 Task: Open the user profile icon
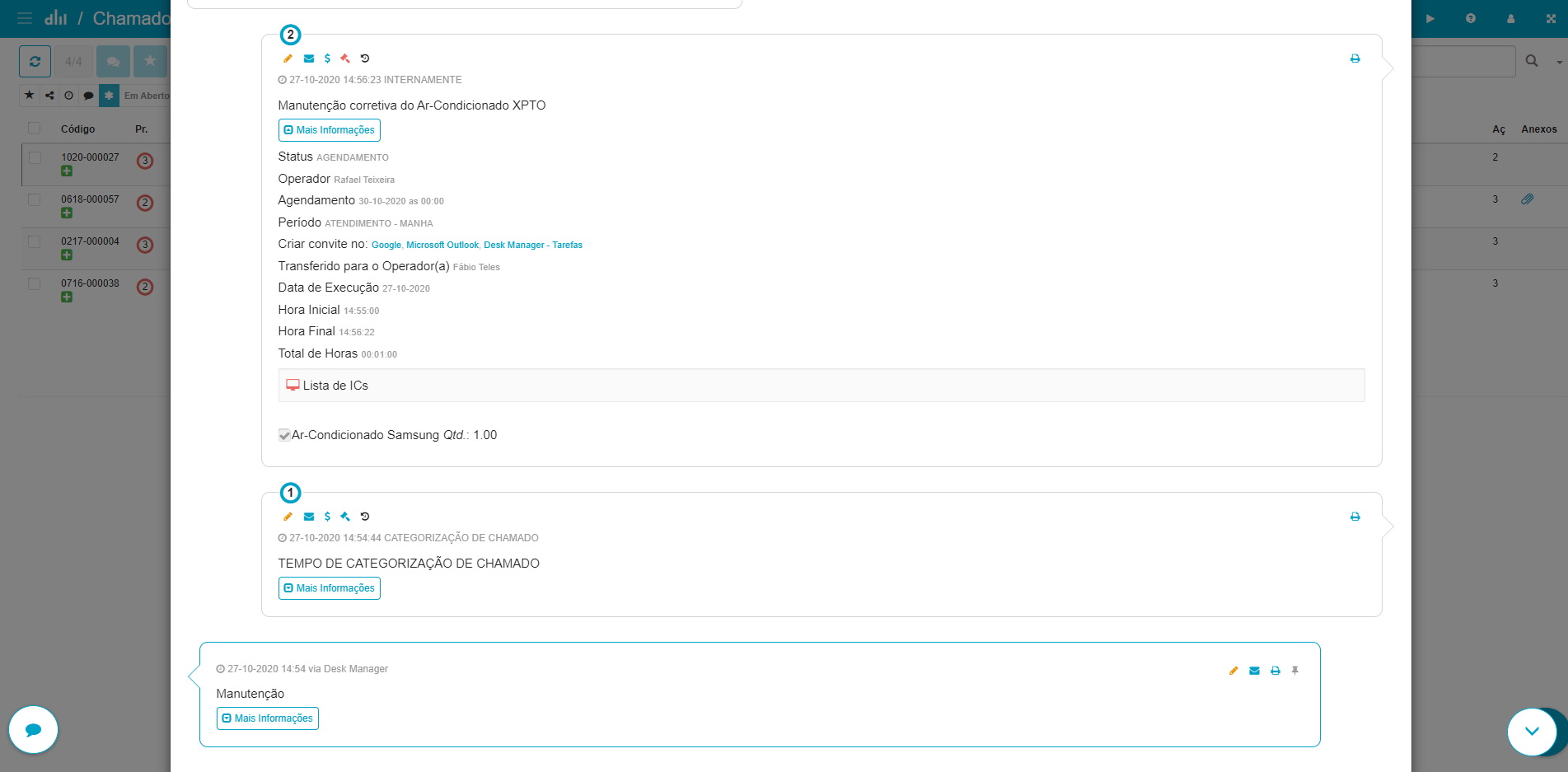tap(1511, 18)
